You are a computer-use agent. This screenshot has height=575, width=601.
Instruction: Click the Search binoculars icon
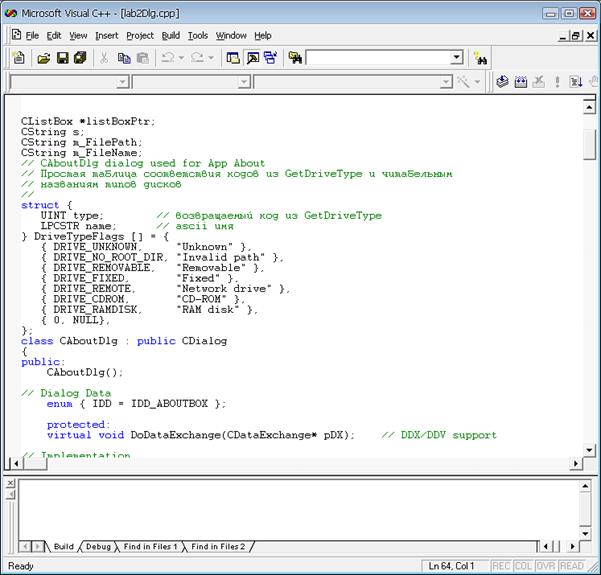click(x=480, y=58)
